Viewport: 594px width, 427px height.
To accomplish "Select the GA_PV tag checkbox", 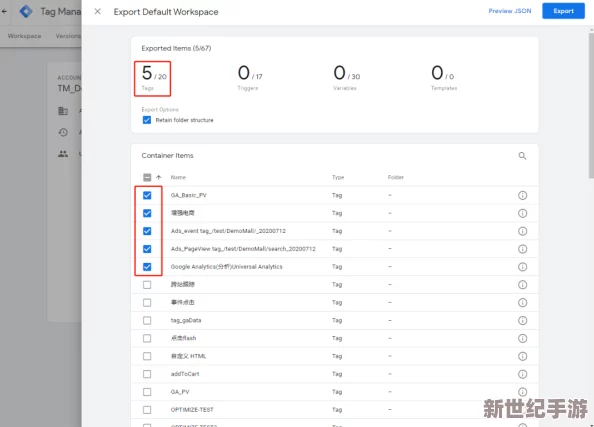I will tap(147, 392).
